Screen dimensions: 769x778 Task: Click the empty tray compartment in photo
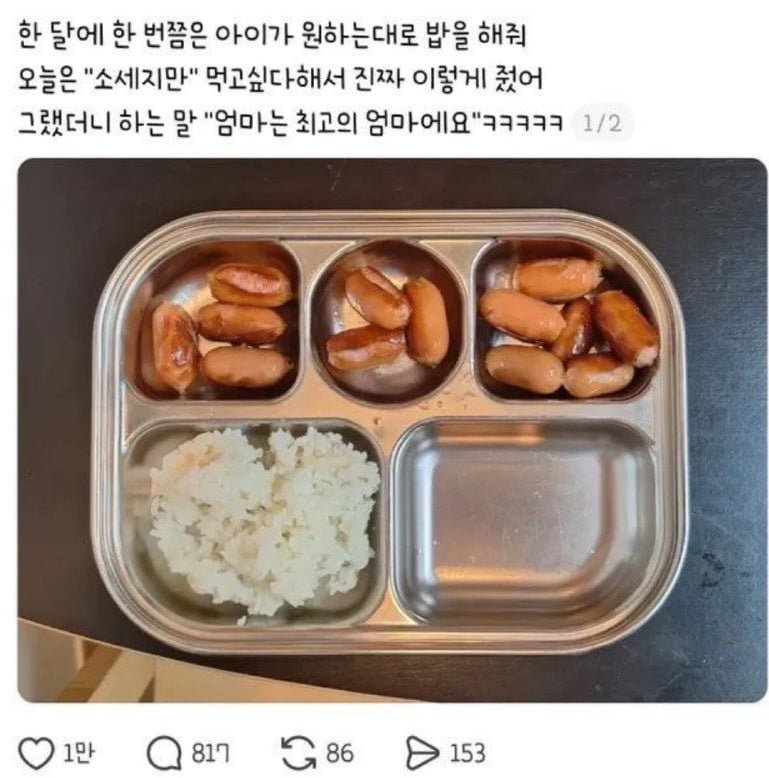click(x=525, y=522)
